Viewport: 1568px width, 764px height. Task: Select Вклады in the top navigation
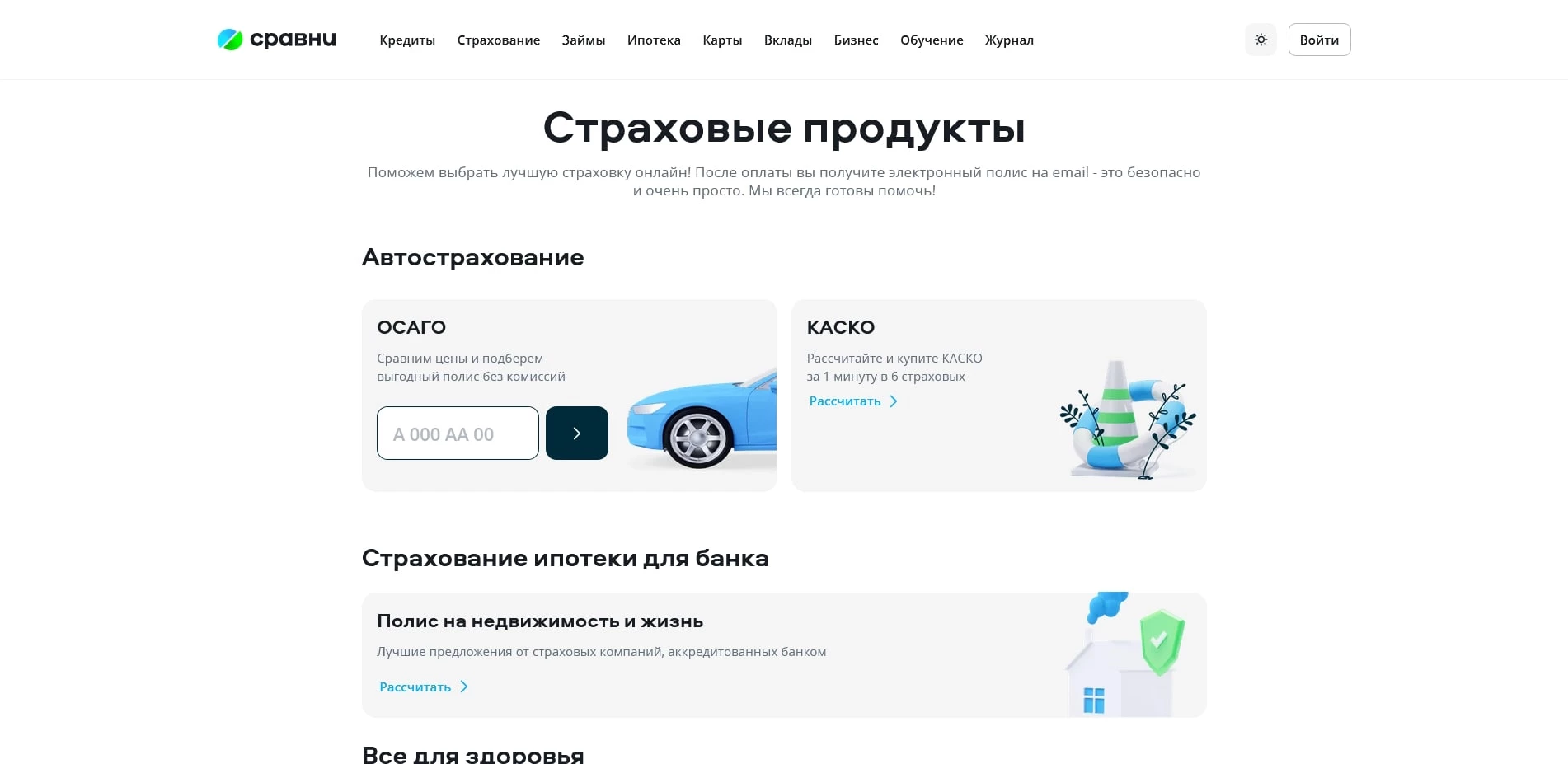(788, 40)
